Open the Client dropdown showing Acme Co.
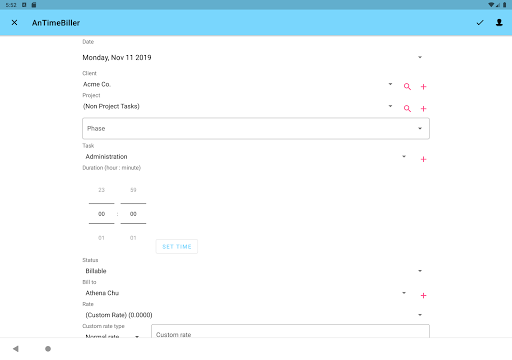The height and width of the screenshot is (360, 512). 239,84
